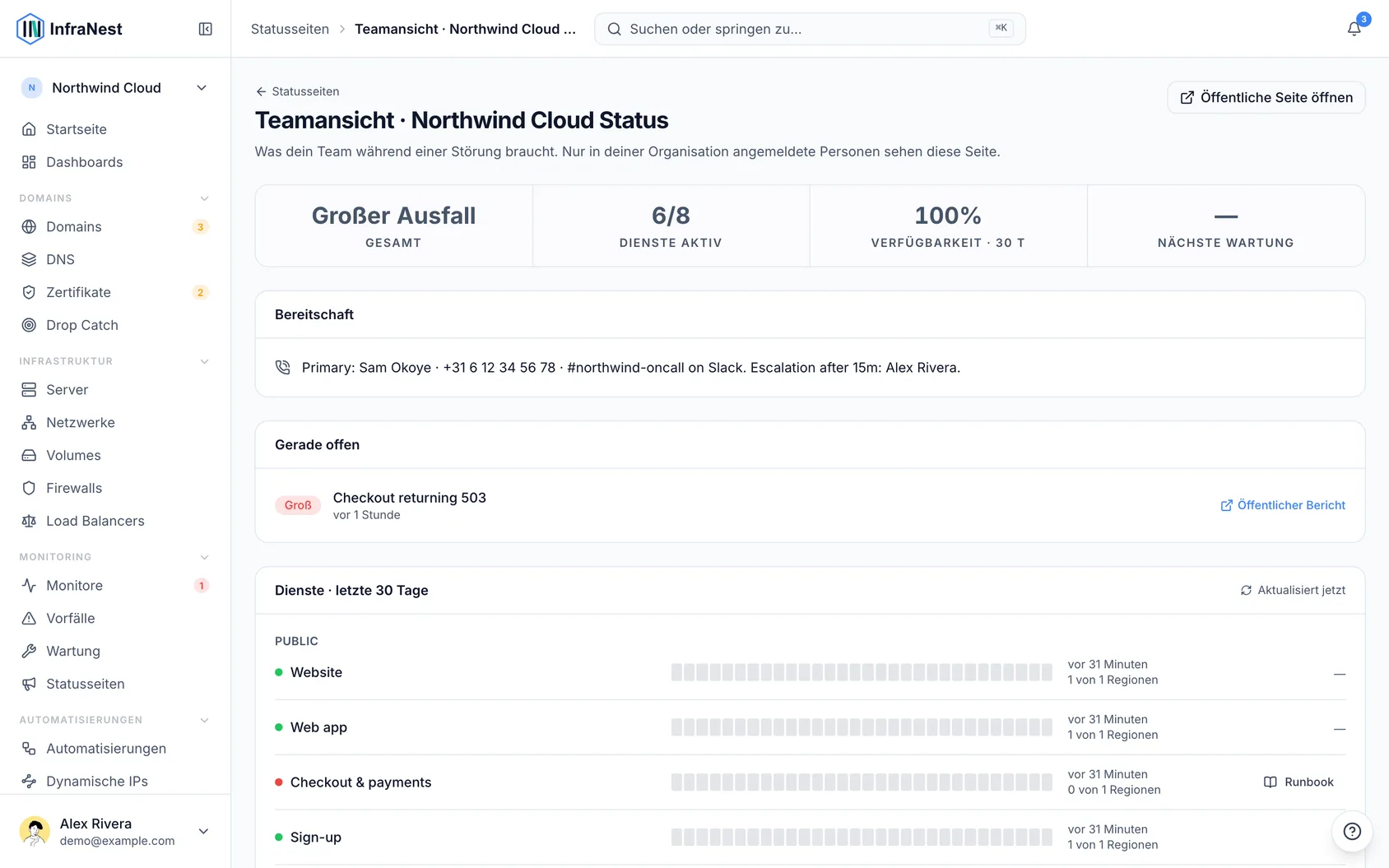1389x868 pixels.
Task: Click the InfraNest logo icon
Action: [30, 29]
